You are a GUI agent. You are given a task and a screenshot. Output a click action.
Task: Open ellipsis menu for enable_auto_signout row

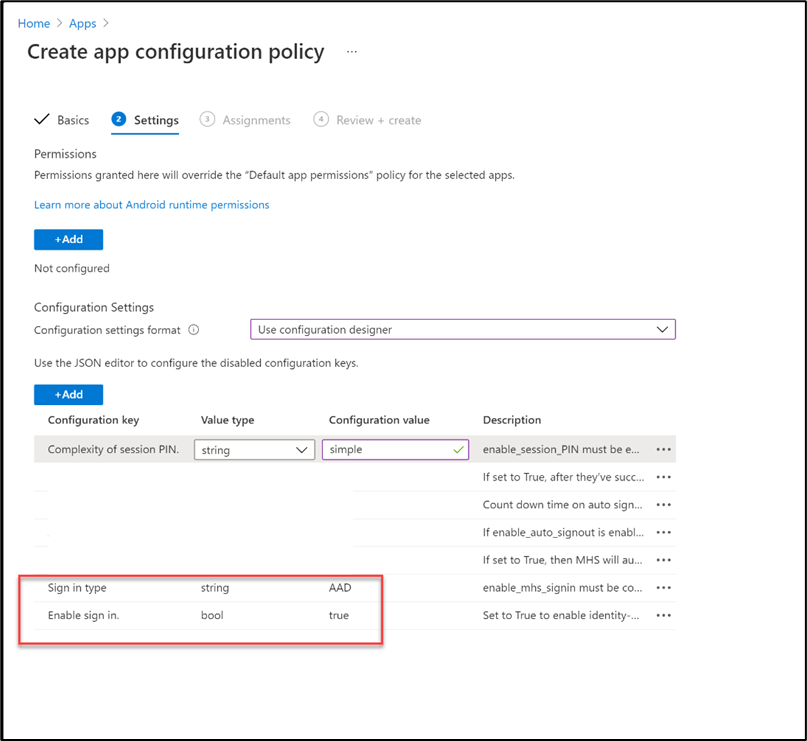pos(663,533)
